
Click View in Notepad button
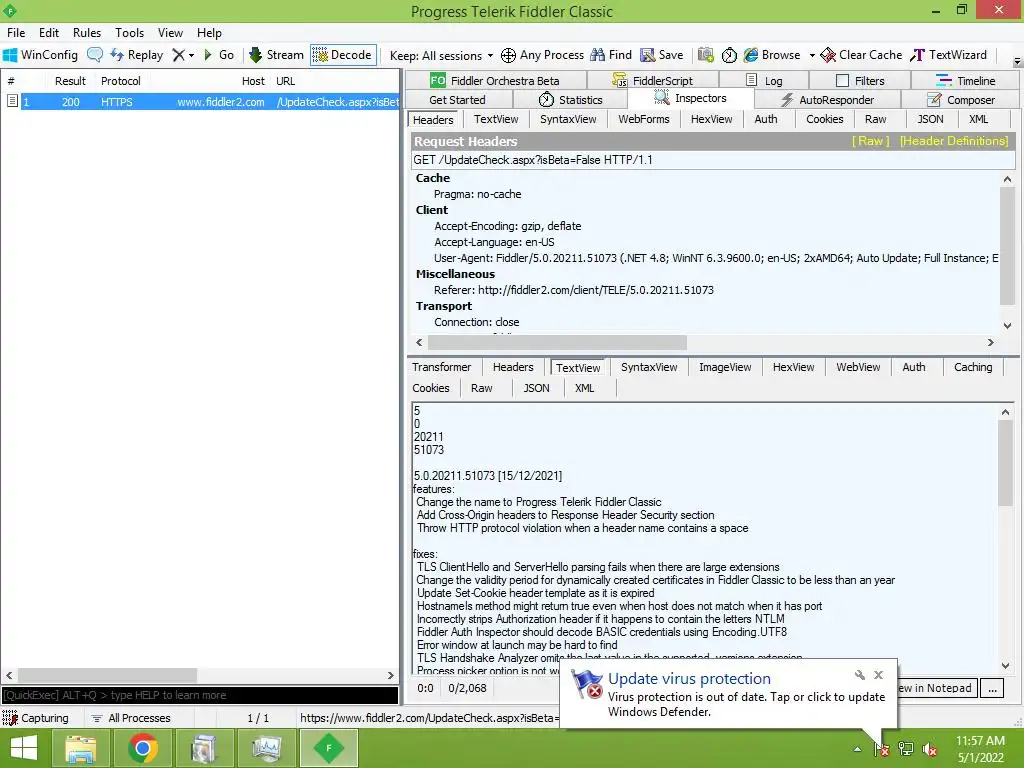tap(938, 688)
